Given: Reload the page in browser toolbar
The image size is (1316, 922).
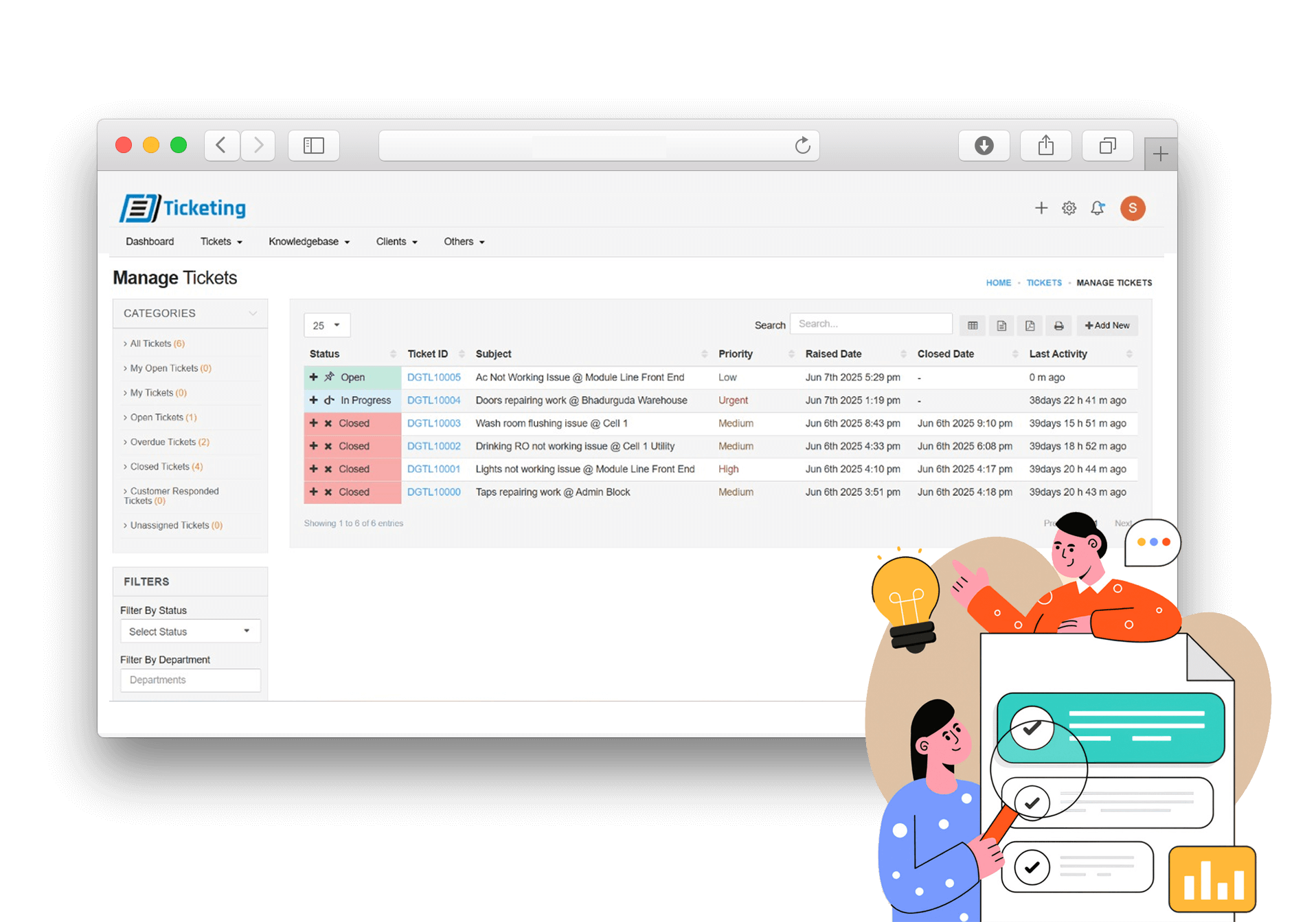Looking at the screenshot, I should pyautogui.click(x=802, y=146).
